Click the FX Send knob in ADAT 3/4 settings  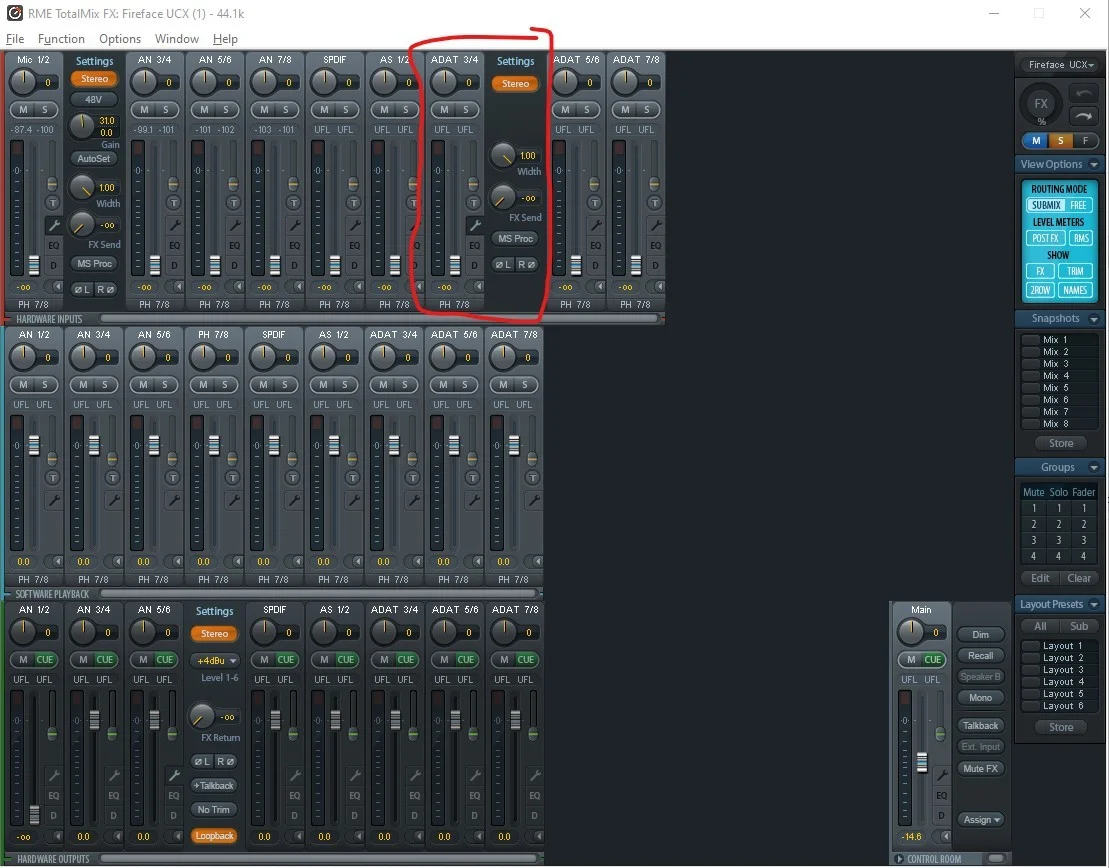[x=502, y=197]
